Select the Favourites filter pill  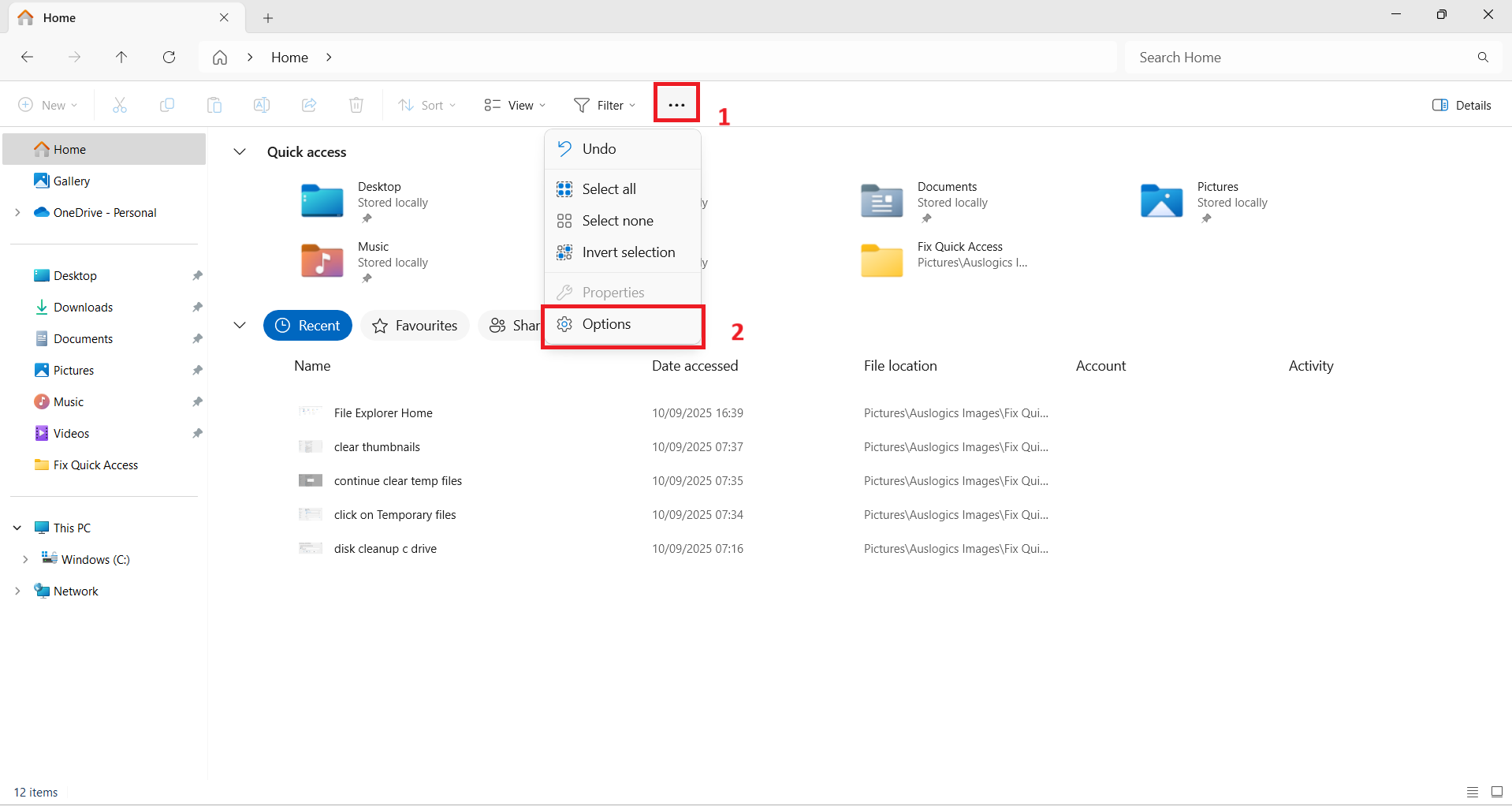point(415,326)
